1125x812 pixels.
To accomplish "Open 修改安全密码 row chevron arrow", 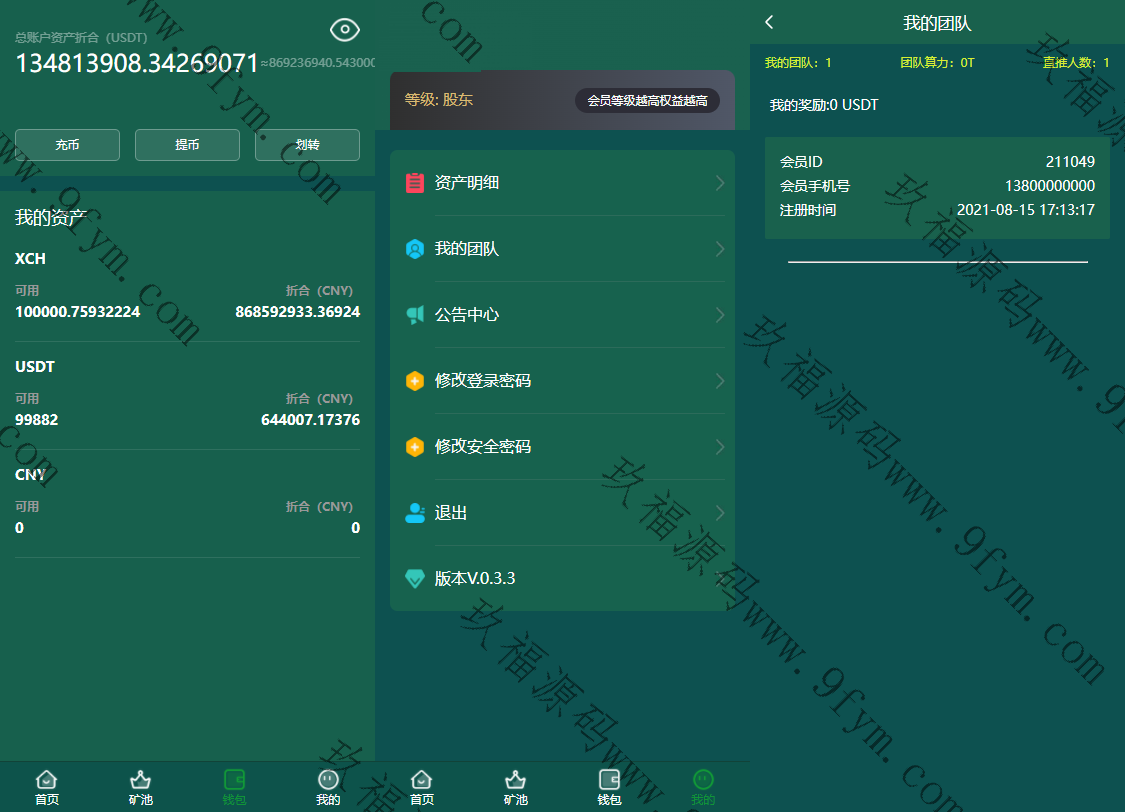I will coord(720,447).
